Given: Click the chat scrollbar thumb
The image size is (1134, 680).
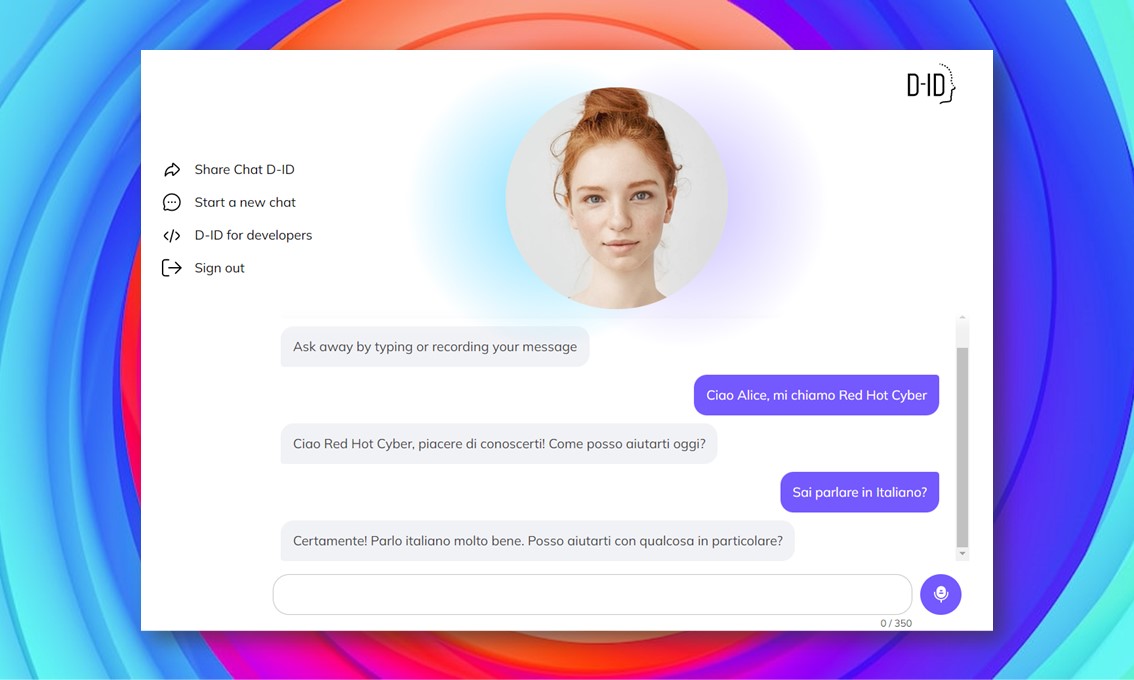Looking at the screenshot, I should tap(962, 447).
